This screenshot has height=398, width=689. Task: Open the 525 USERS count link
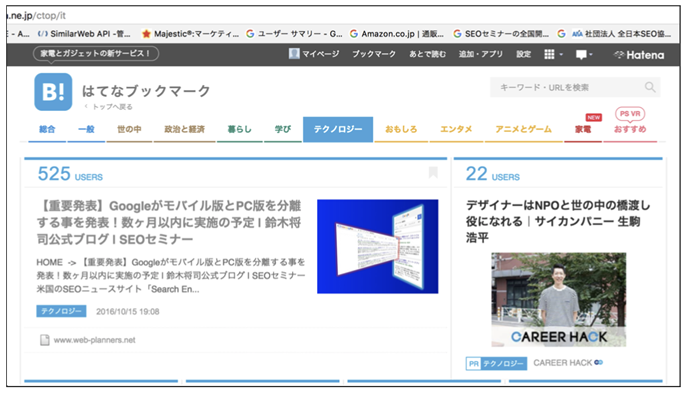click(70, 174)
